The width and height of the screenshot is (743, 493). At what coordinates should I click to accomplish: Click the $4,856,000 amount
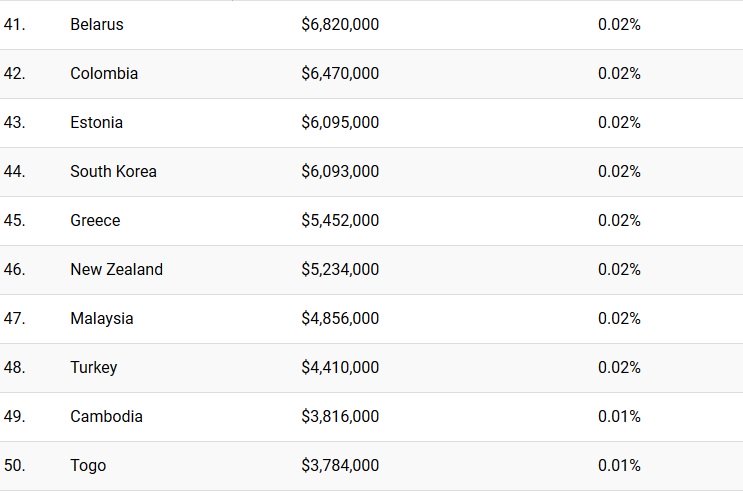(x=340, y=318)
